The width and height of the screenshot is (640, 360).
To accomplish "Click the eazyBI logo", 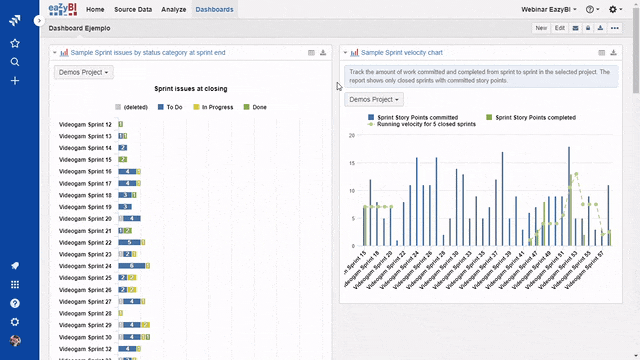I will tap(62, 9).
